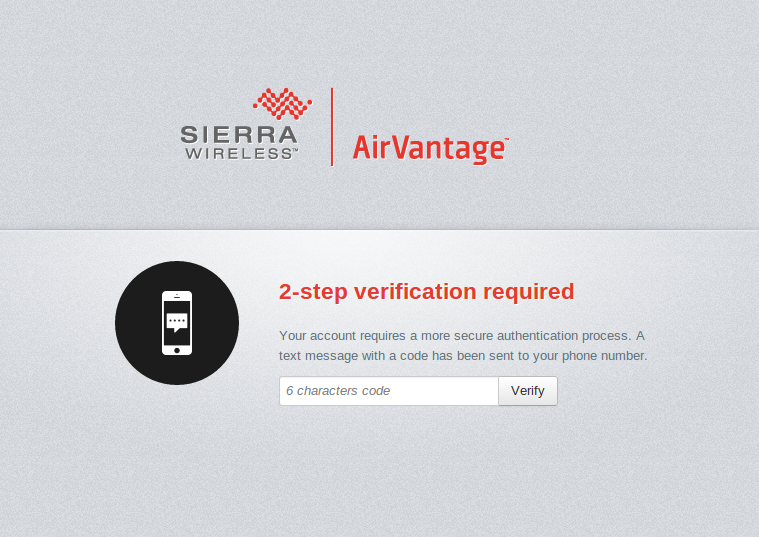Focus the 6 characters code field
Screen dimensions: 759x537
pyautogui.click(x=388, y=391)
